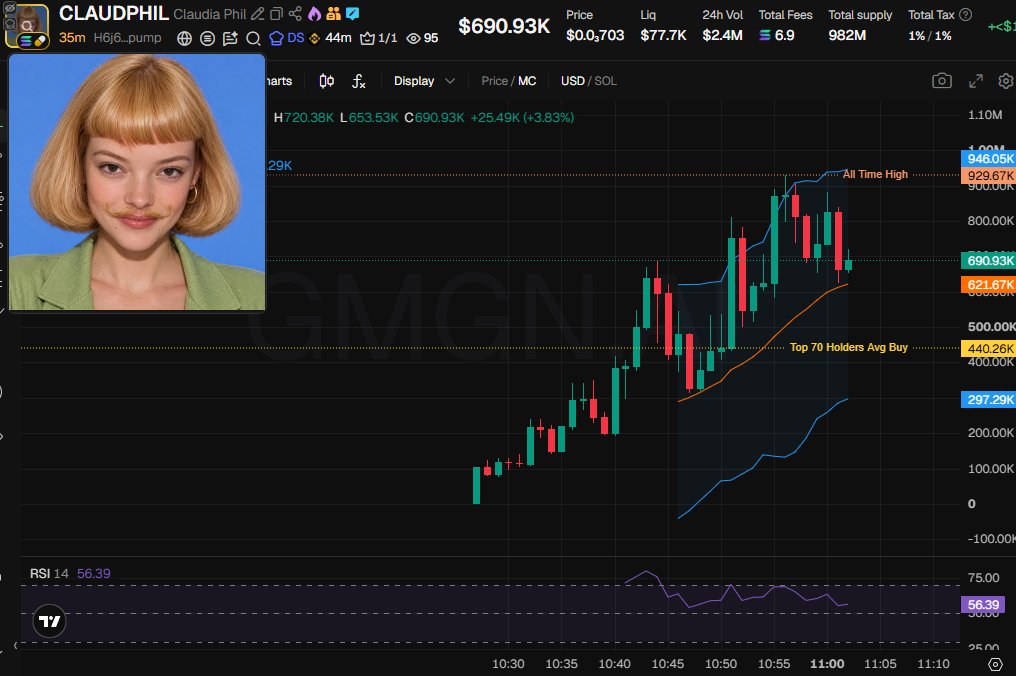Click the 440.26K yellow price tag
The width and height of the screenshot is (1016, 676).
(988, 349)
